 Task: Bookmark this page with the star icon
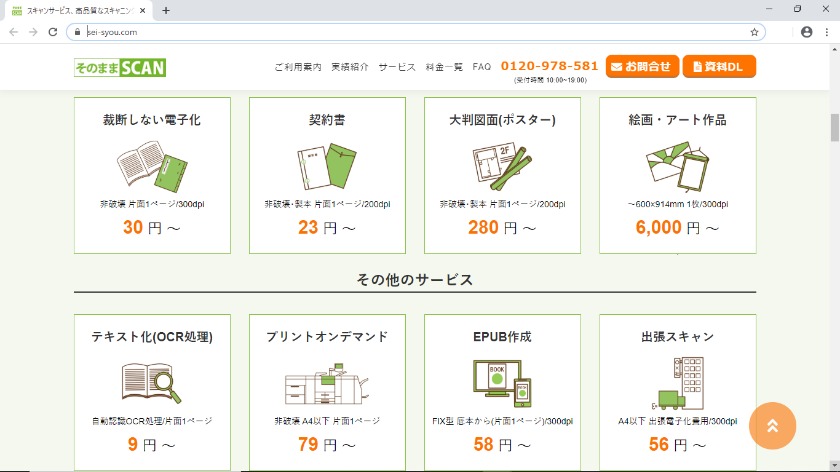[754, 32]
